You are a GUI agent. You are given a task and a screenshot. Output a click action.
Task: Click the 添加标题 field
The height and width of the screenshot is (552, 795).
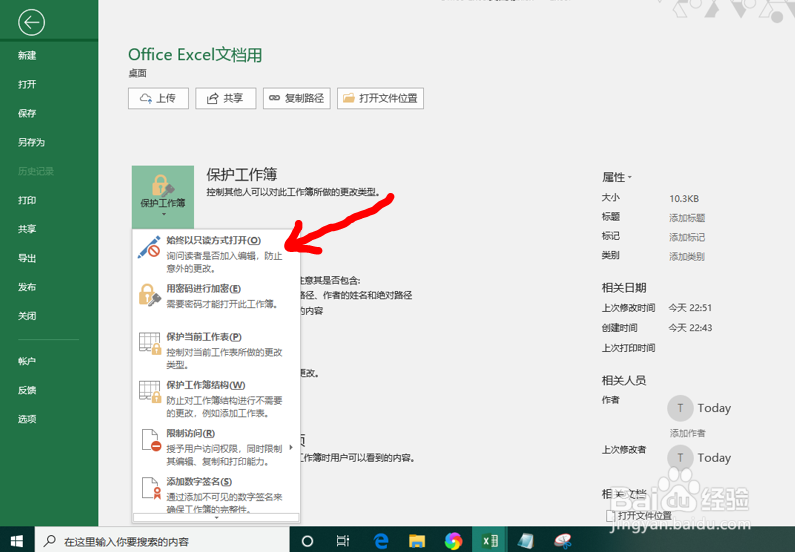point(687,218)
